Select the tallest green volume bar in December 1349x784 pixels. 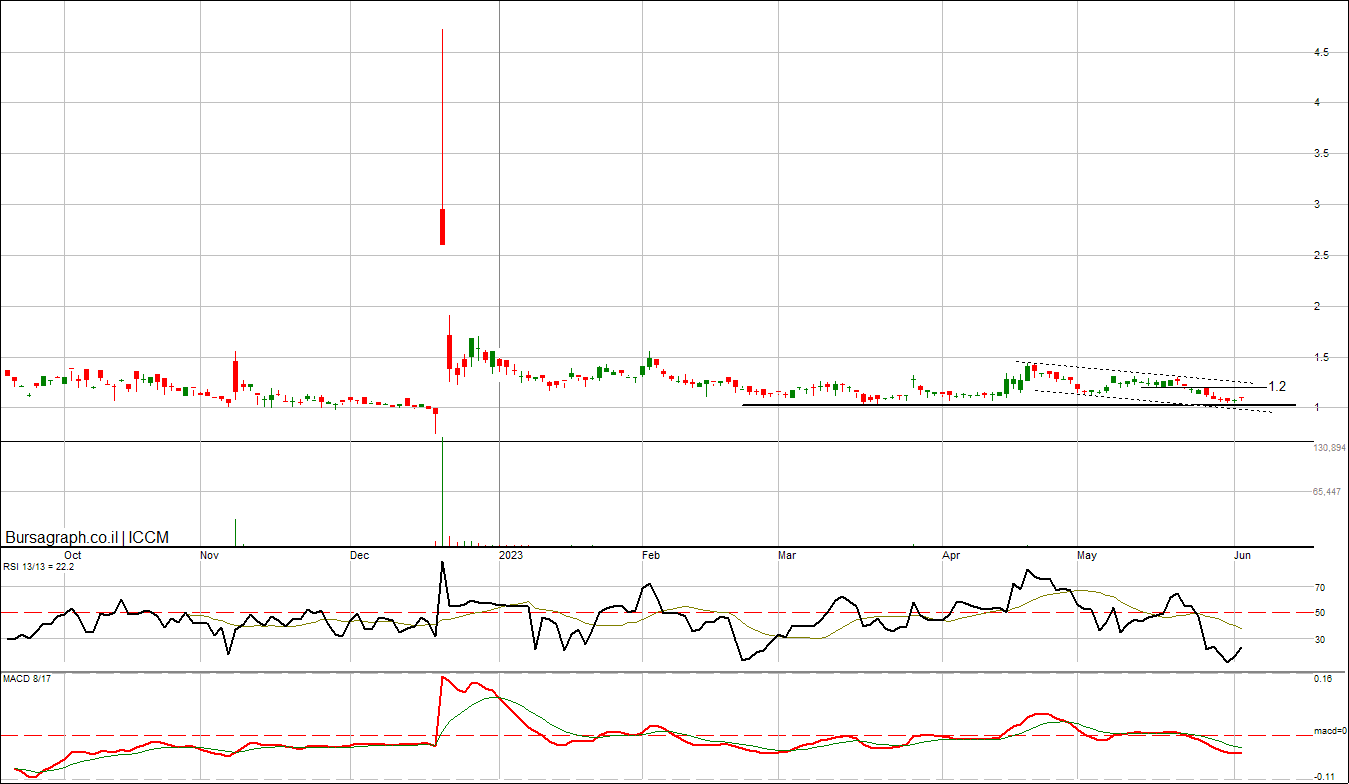(442, 493)
